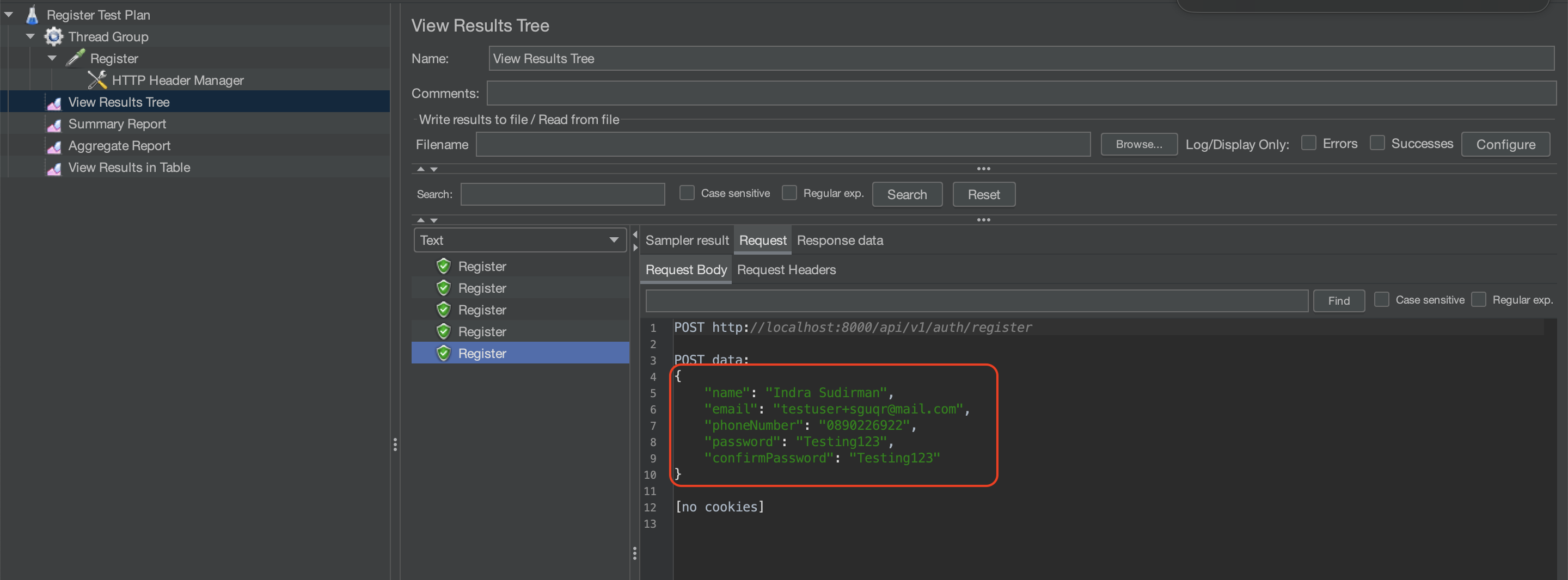
Task: Click the View Results in Table icon
Action: tap(53, 169)
